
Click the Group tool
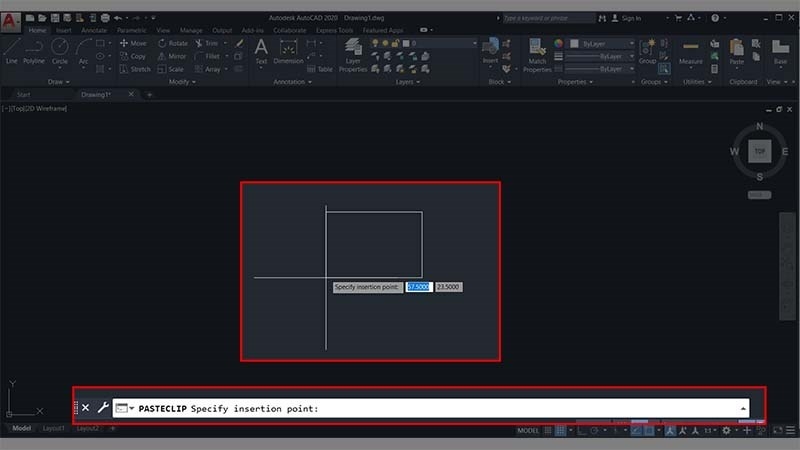click(x=647, y=52)
